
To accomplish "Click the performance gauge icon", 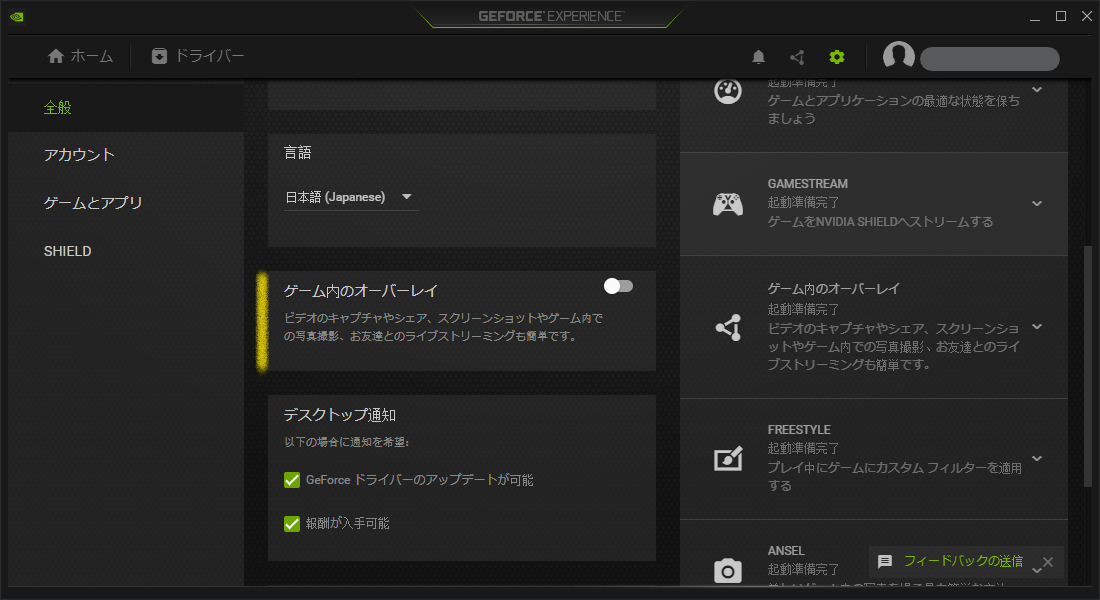I will (x=728, y=91).
